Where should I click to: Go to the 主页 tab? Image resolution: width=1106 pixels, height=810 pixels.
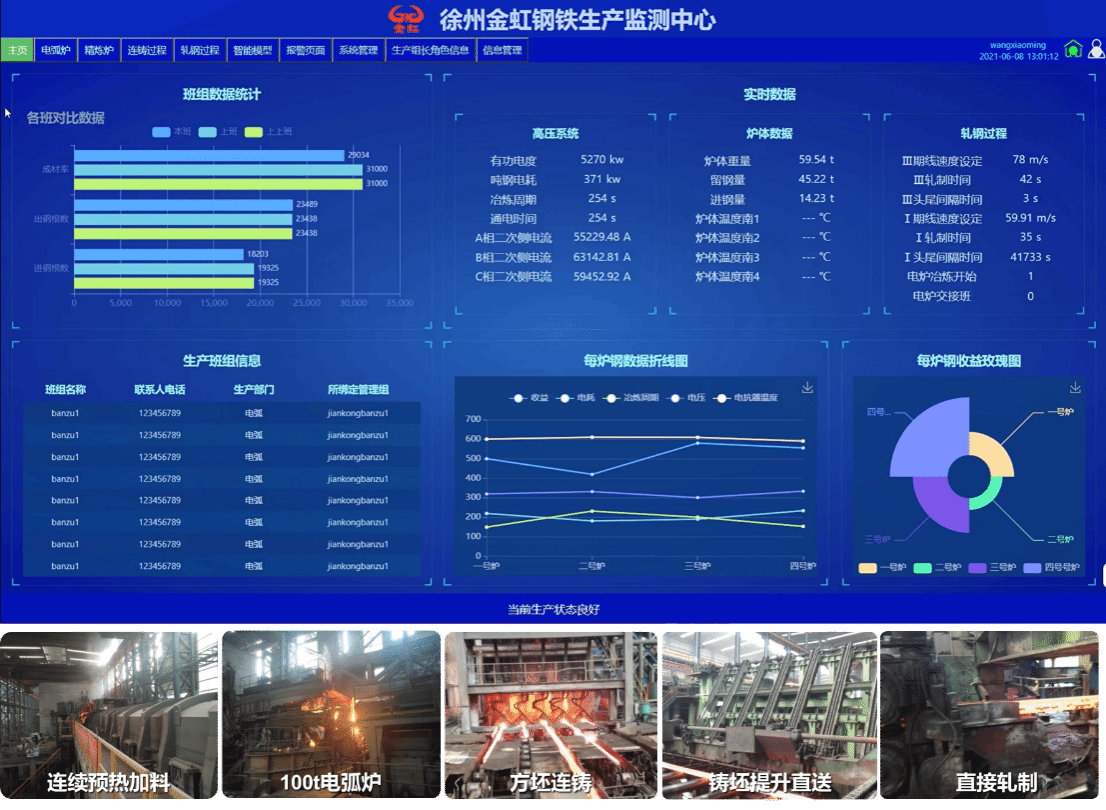[17, 50]
